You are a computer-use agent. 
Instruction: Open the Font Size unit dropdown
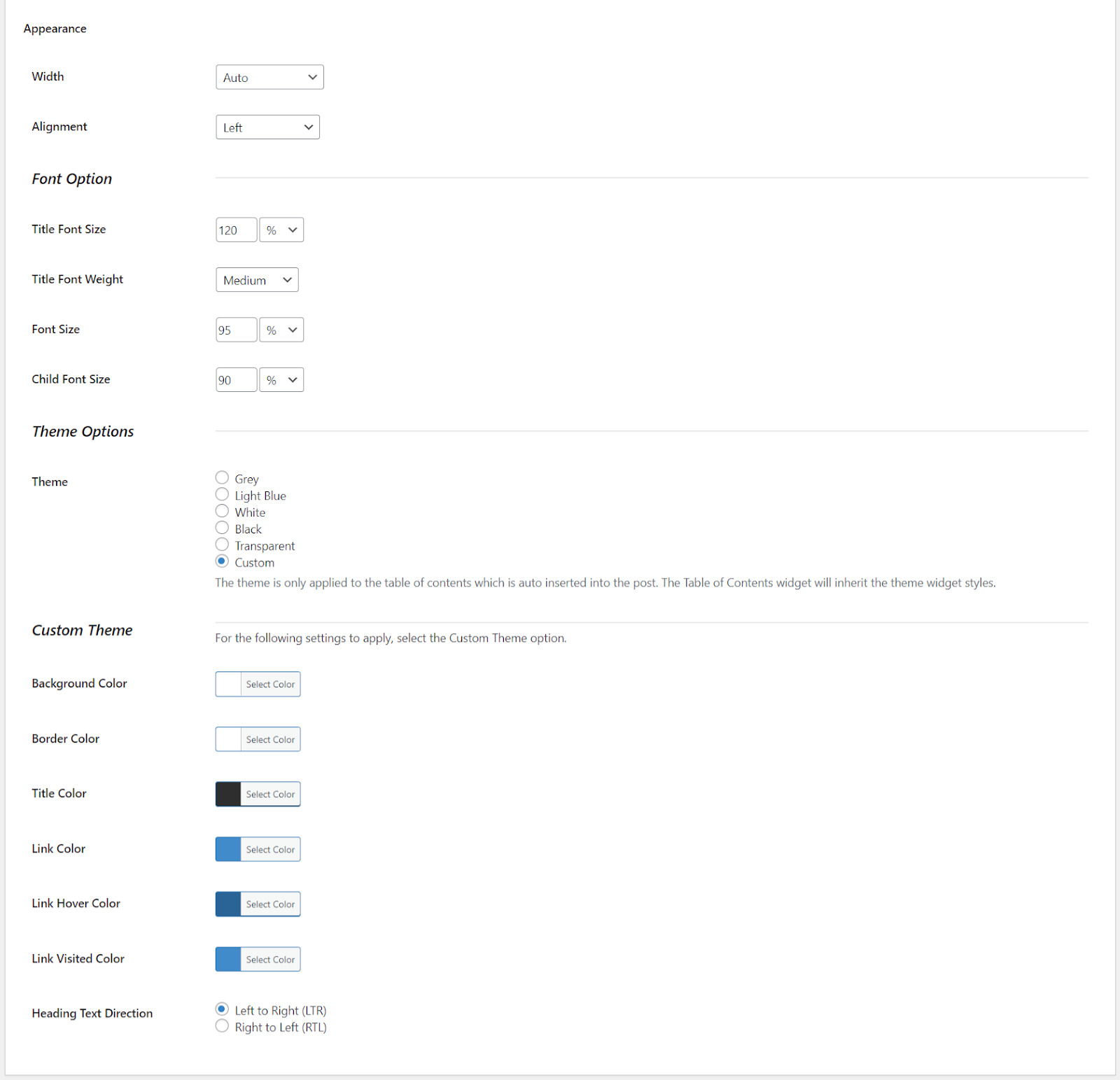(281, 330)
